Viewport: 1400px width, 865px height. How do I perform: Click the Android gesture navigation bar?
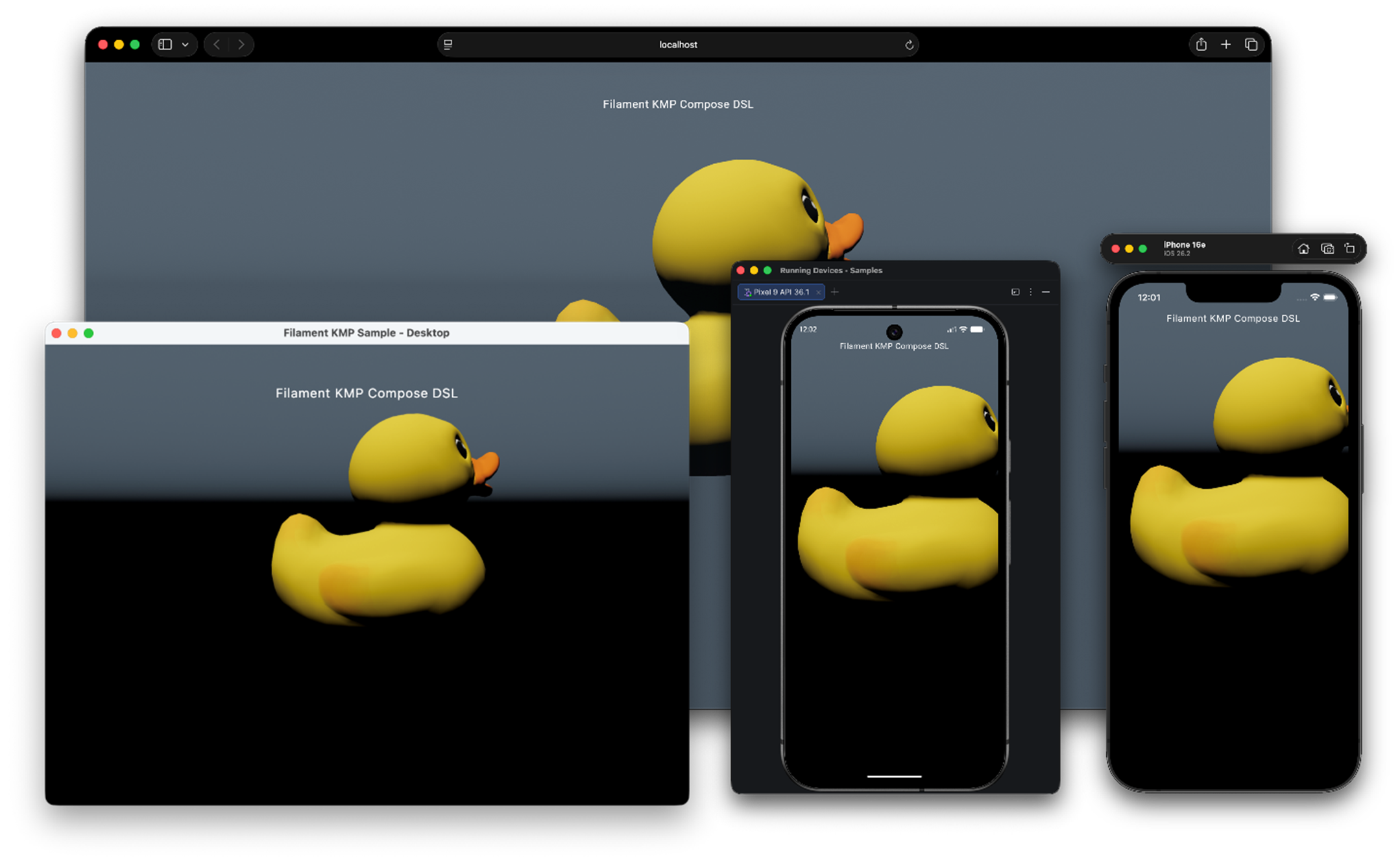(x=894, y=775)
